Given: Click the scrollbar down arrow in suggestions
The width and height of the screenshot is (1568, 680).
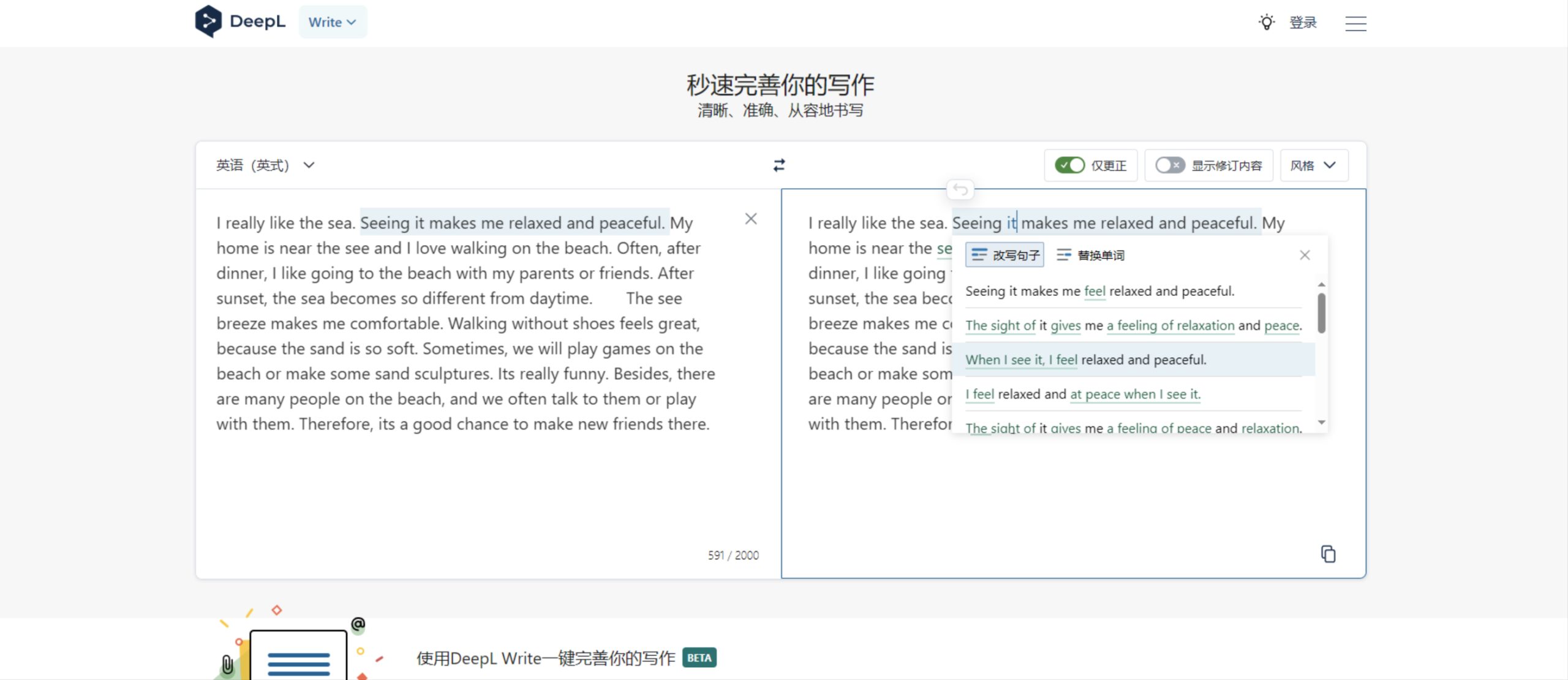Looking at the screenshot, I should pos(1322,422).
